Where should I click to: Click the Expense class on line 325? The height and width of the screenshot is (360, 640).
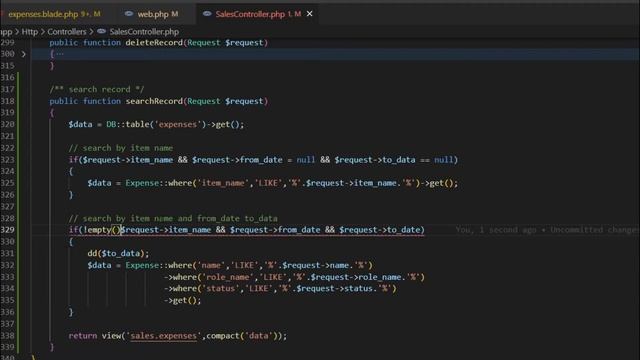(x=142, y=183)
